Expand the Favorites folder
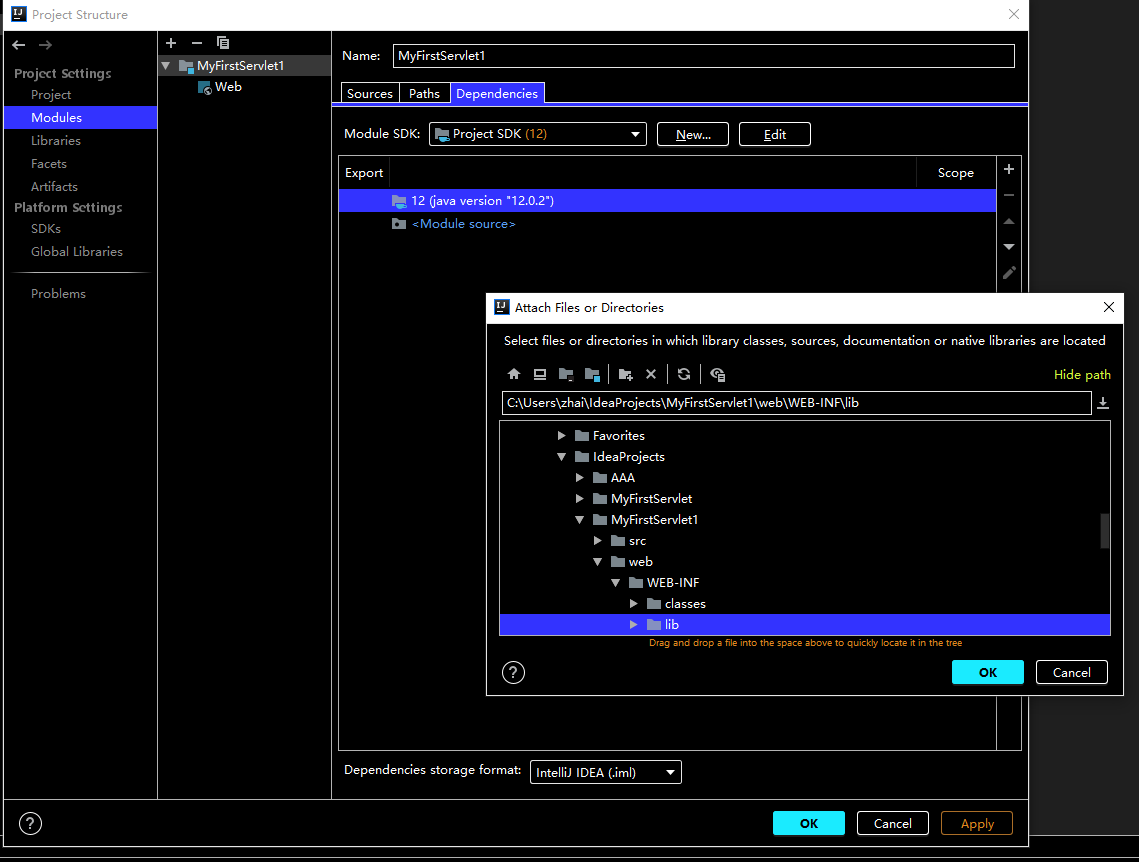 click(x=562, y=436)
